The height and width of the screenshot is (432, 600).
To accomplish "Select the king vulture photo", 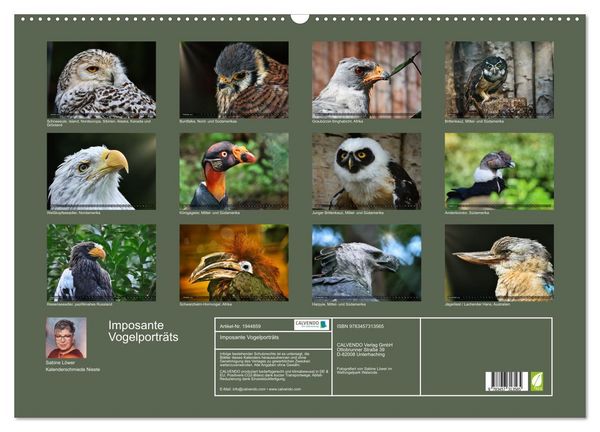I will [234, 171].
